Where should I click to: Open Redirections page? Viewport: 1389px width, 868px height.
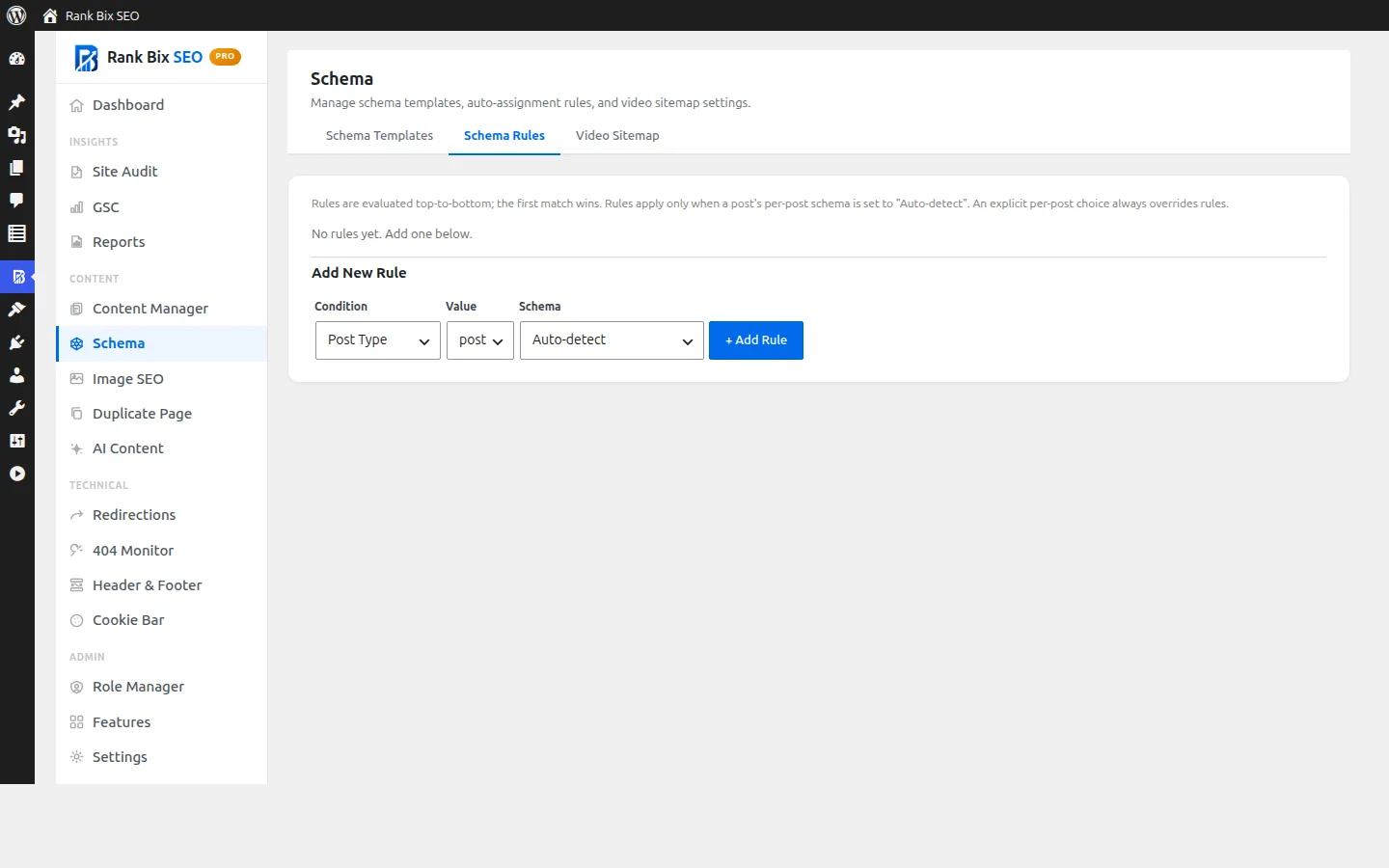point(162,515)
